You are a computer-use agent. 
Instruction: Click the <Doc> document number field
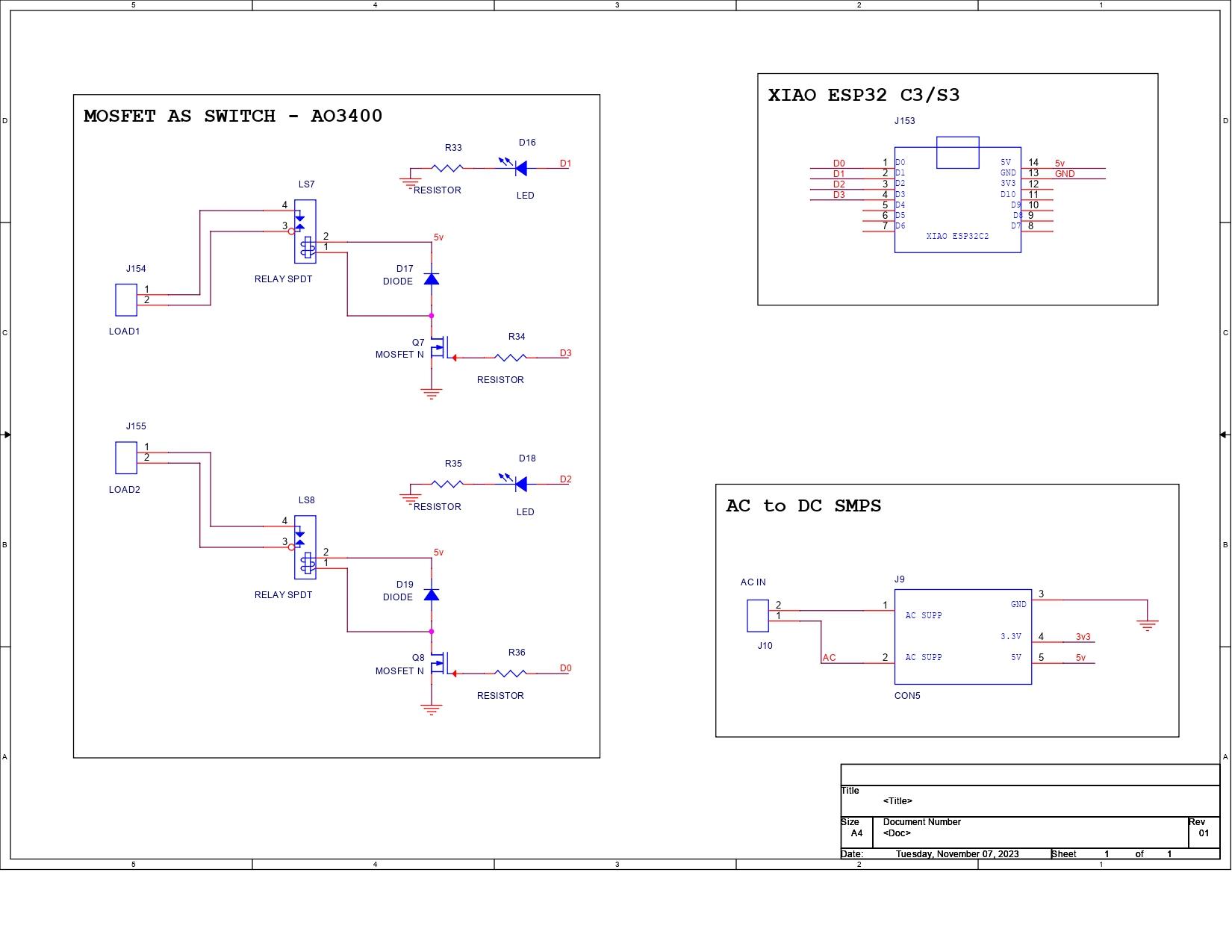pyautogui.click(x=897, y=833)
